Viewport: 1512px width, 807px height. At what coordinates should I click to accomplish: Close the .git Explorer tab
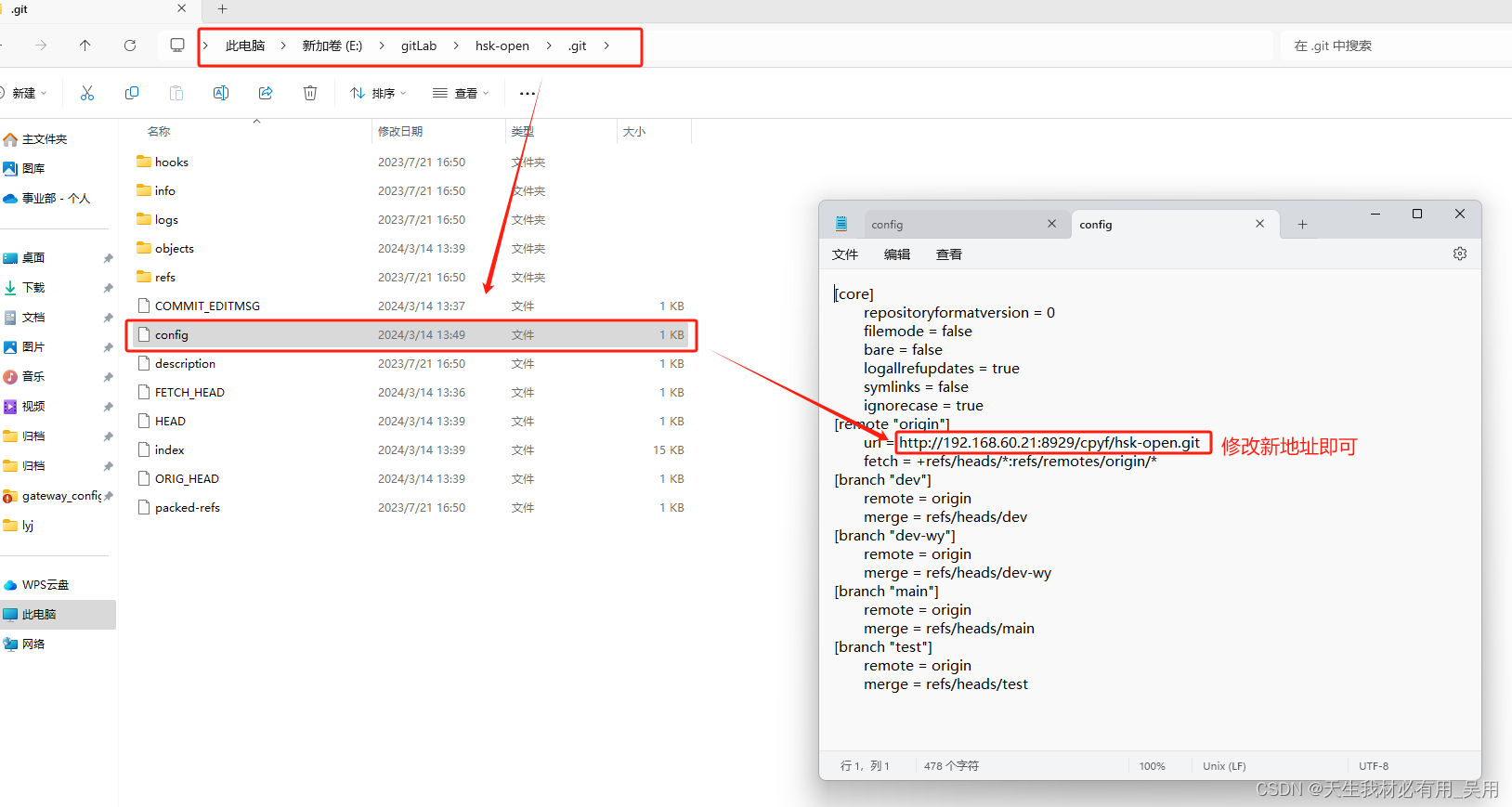pyautogui.click(x=181, y=8)
